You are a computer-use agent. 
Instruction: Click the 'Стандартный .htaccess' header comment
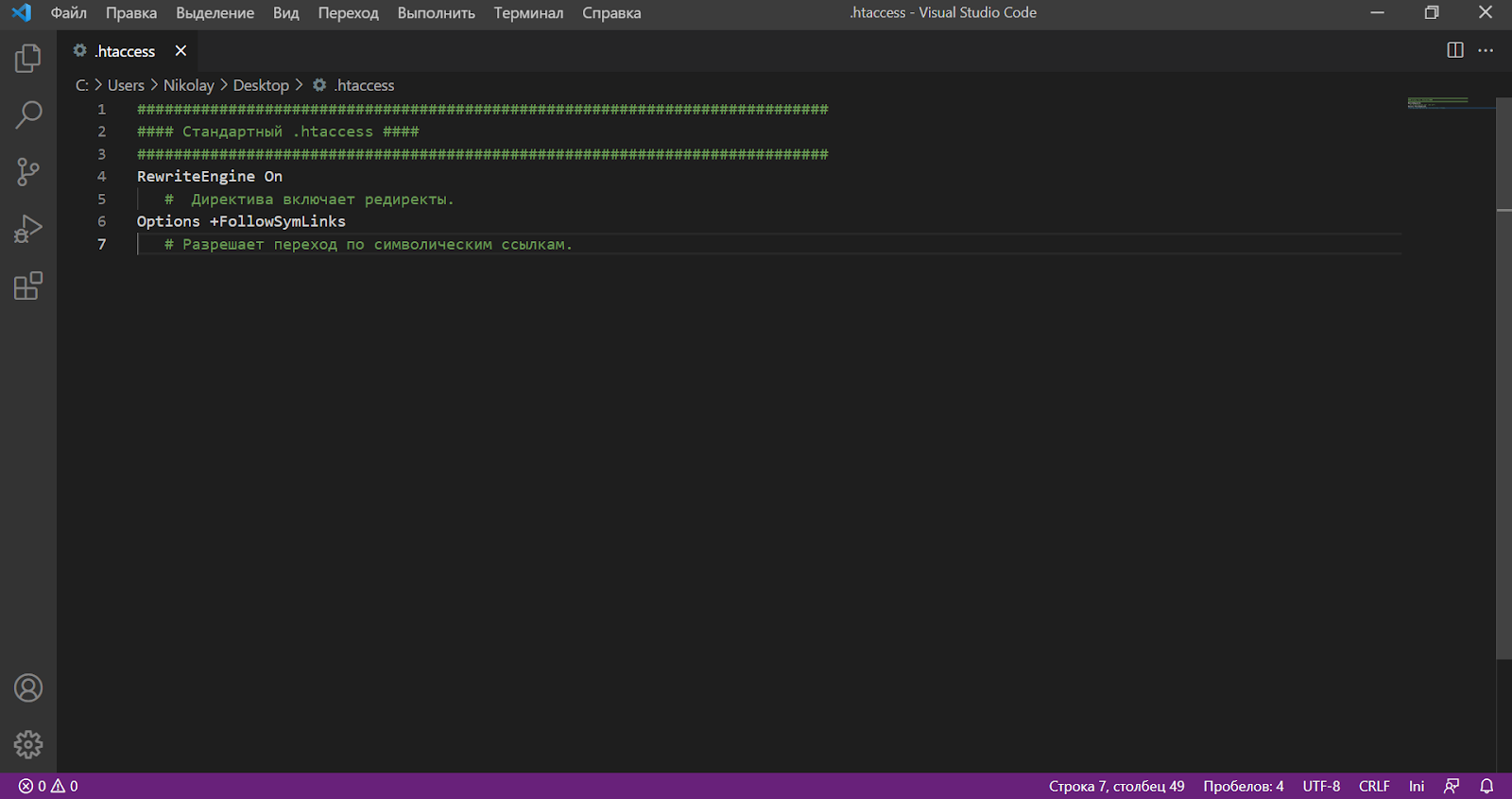(x=278, y=131)
